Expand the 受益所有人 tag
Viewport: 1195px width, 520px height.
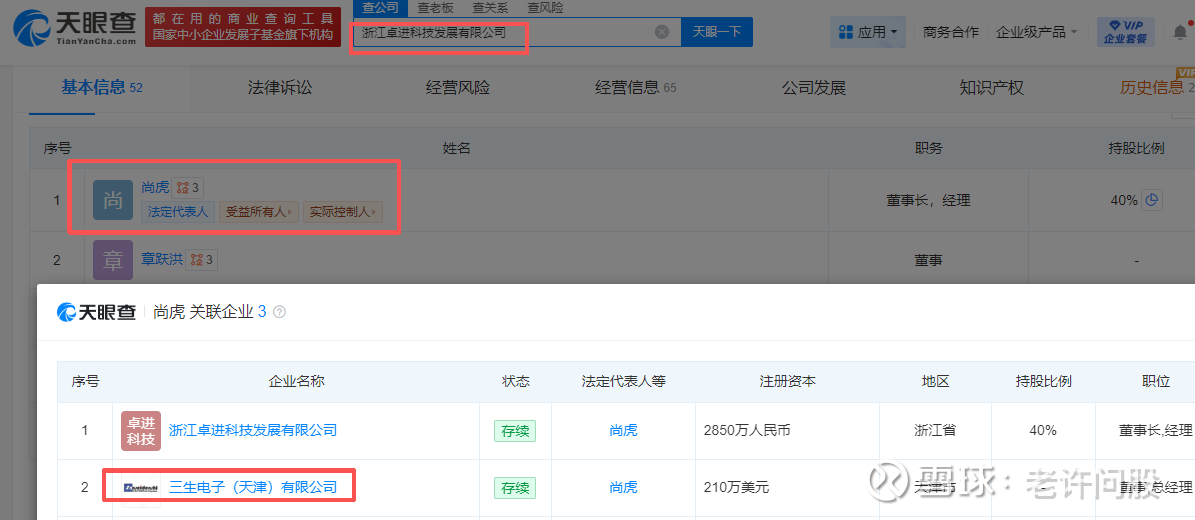(259, 212)
